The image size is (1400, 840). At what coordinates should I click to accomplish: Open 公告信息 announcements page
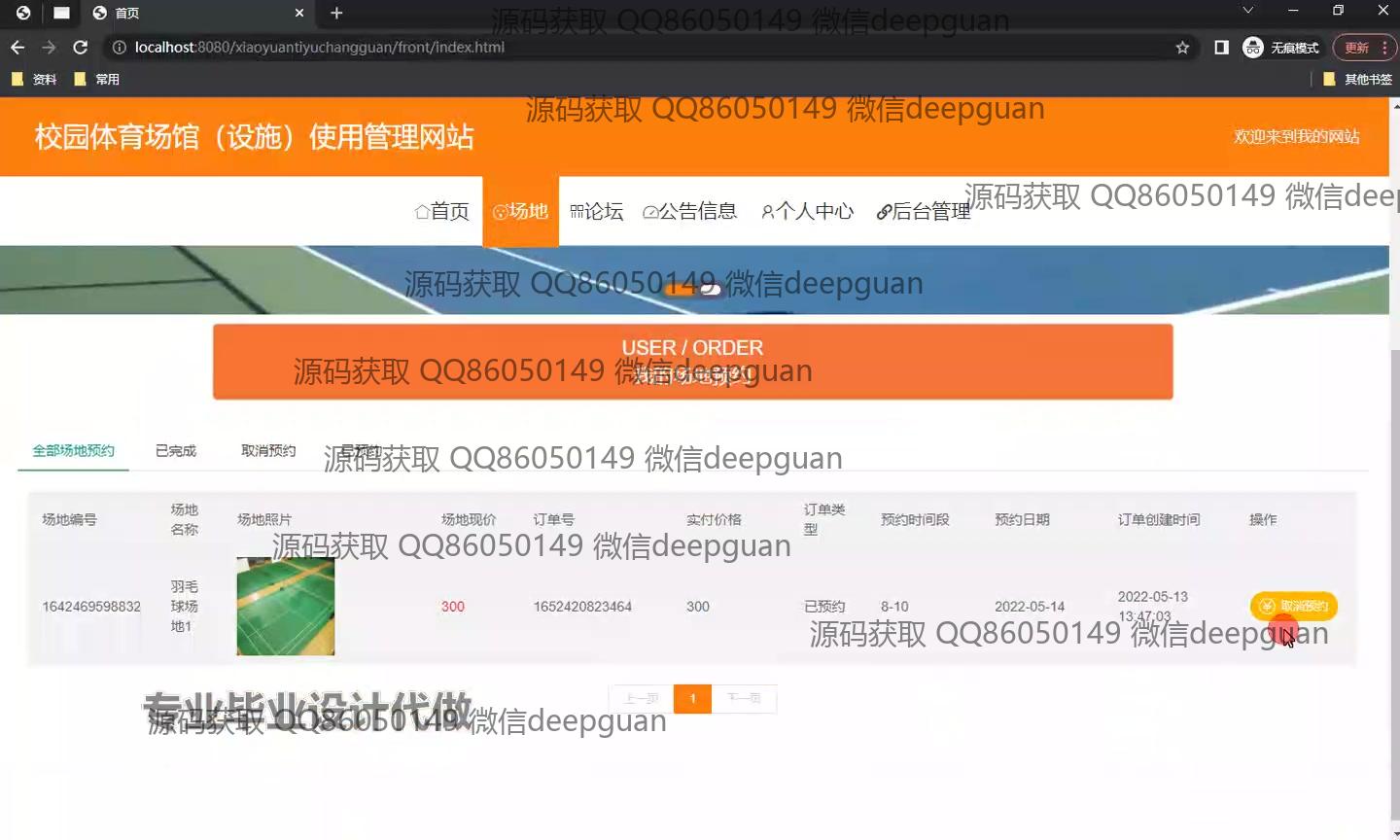coord(690,211)
